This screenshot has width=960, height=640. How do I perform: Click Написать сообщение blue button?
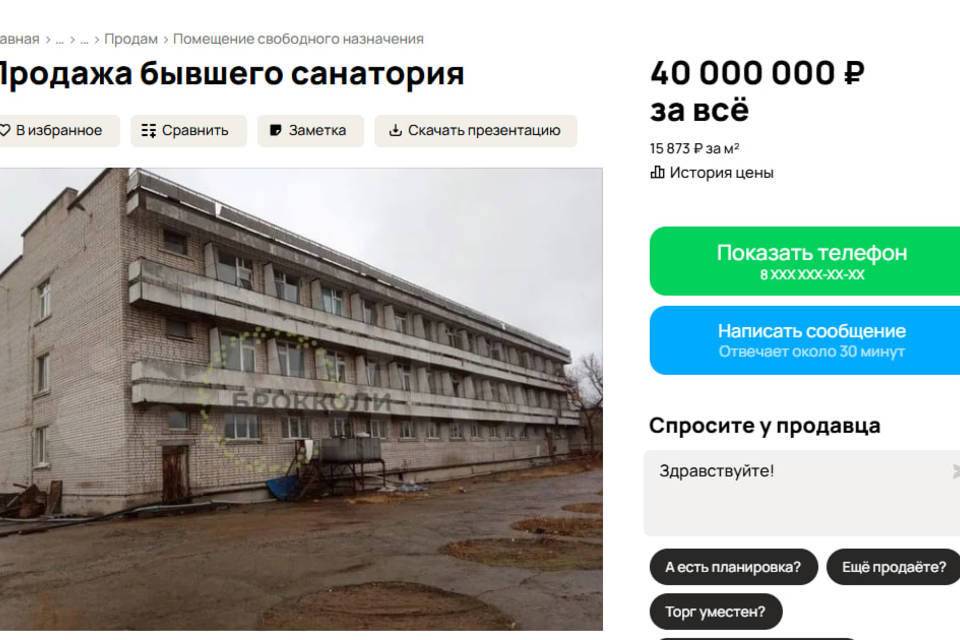click(x=805, y=340)
